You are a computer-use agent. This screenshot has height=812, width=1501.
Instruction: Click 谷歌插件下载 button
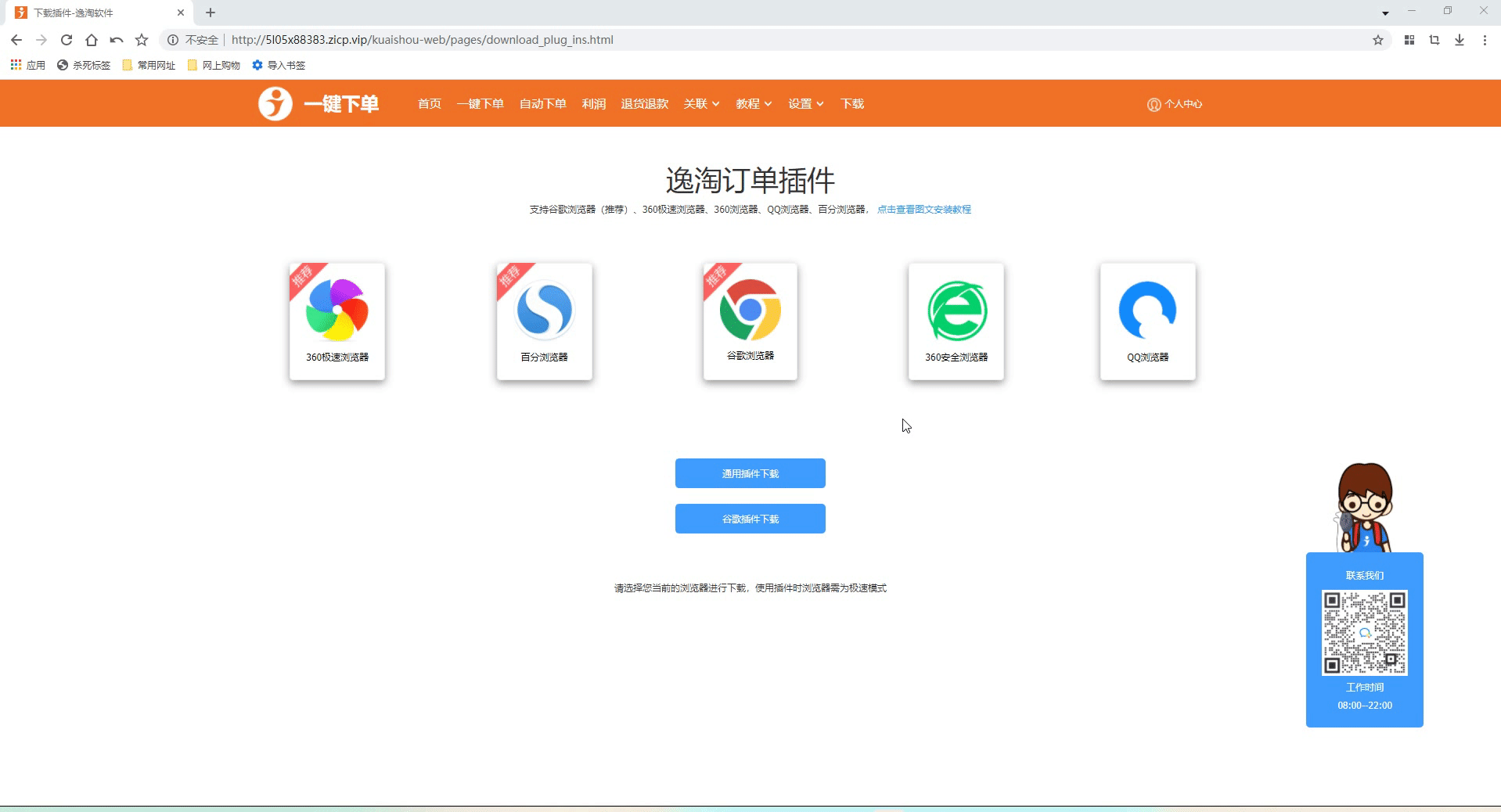(750, 519)
